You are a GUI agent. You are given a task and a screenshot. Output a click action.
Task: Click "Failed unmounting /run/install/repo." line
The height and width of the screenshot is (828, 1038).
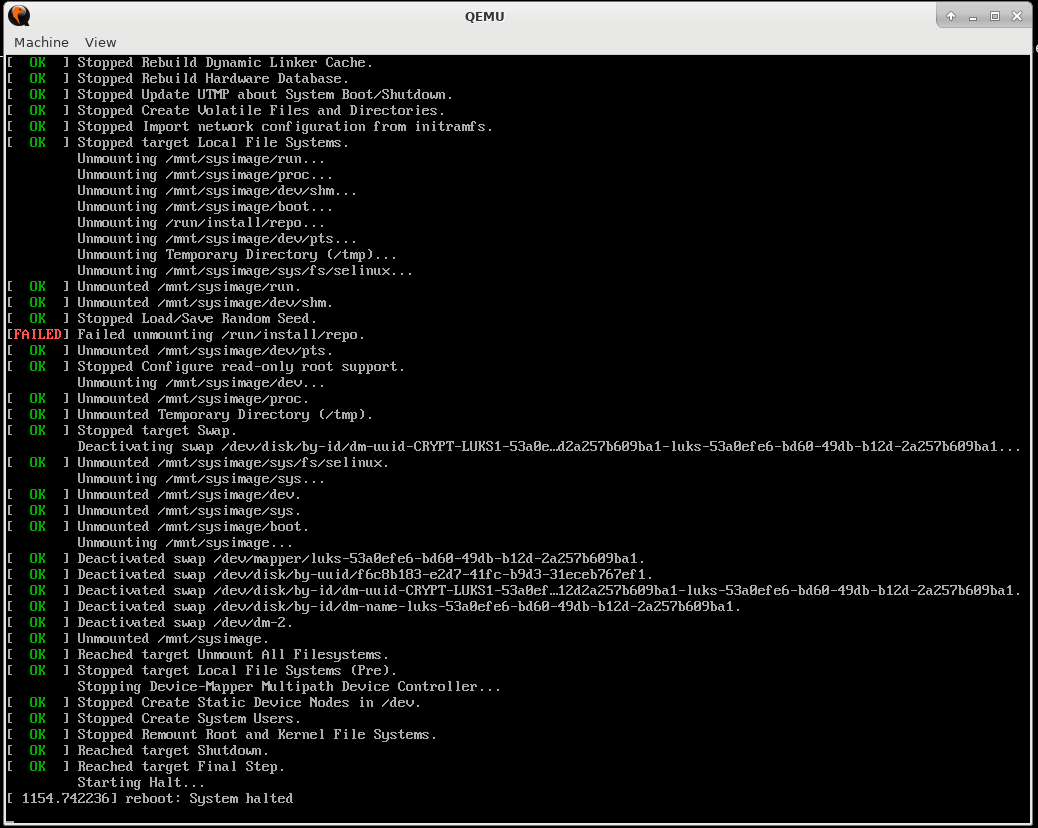coord(220,335)
